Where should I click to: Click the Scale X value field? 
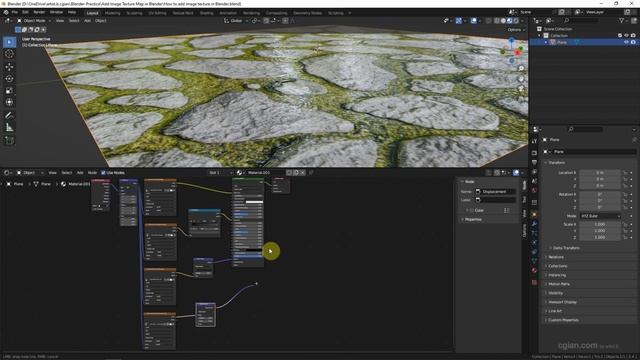pos(600,224)
